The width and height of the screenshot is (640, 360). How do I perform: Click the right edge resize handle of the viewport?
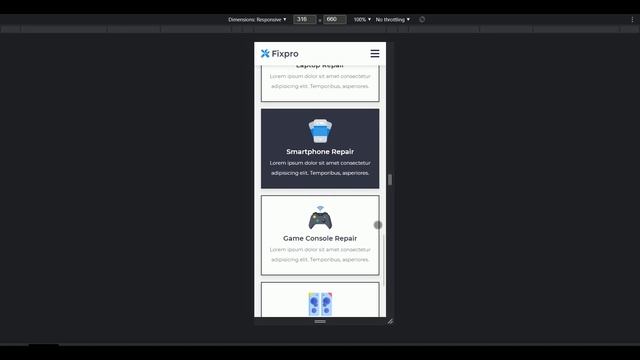[390, 180]
